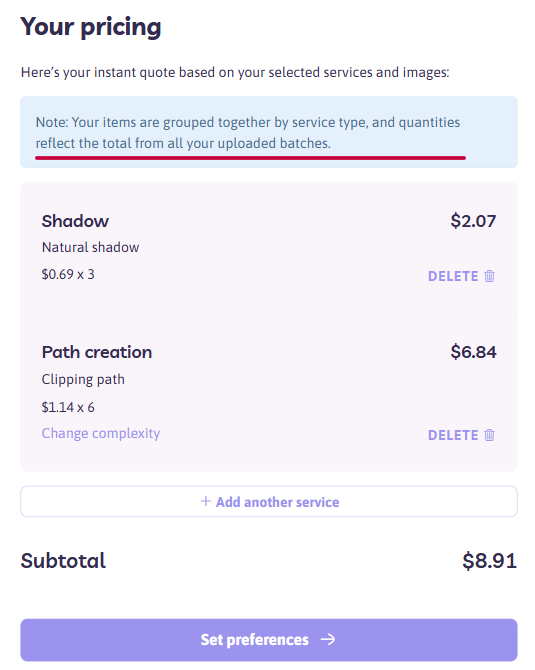Delete the Path creation service via DELETE label
The image size is (535, 670).
tap(453, 435)
